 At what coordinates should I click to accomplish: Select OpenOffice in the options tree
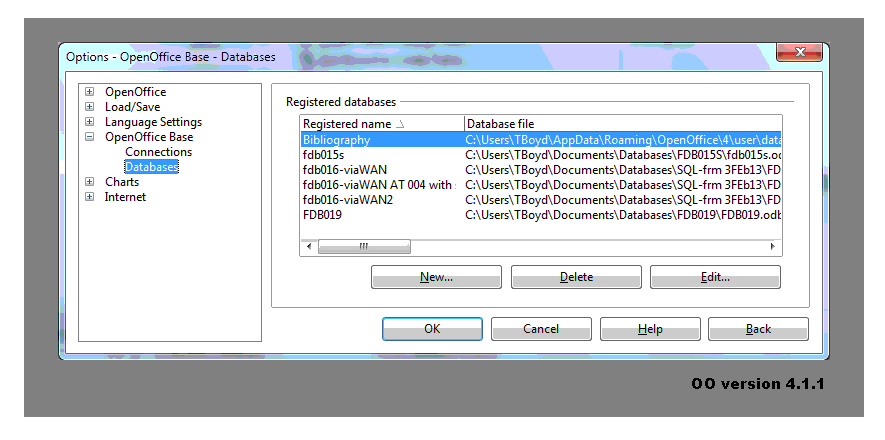(x=135, y=92)
